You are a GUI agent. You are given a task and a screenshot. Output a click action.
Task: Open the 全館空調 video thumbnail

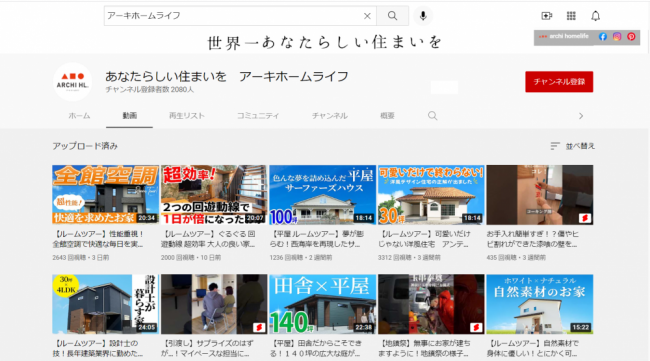click(x=105, y=195)
